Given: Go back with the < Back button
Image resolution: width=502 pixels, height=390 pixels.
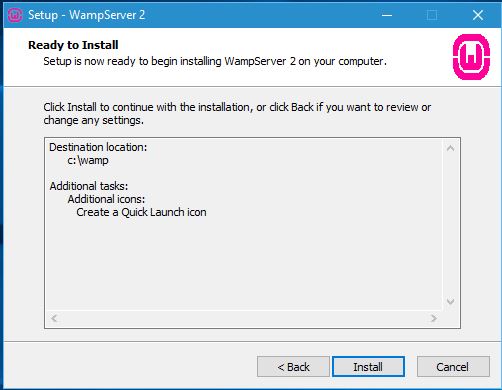Looking at the screenshot, I should tap(293, 367).
